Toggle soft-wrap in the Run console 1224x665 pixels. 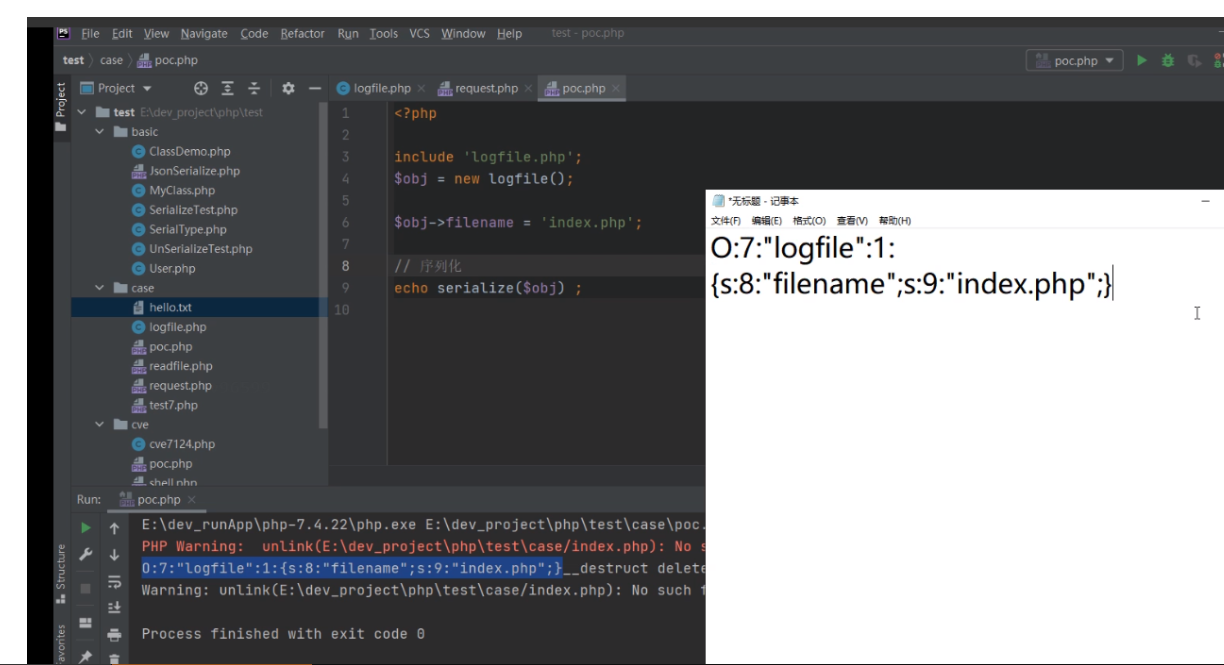point(114,582)
